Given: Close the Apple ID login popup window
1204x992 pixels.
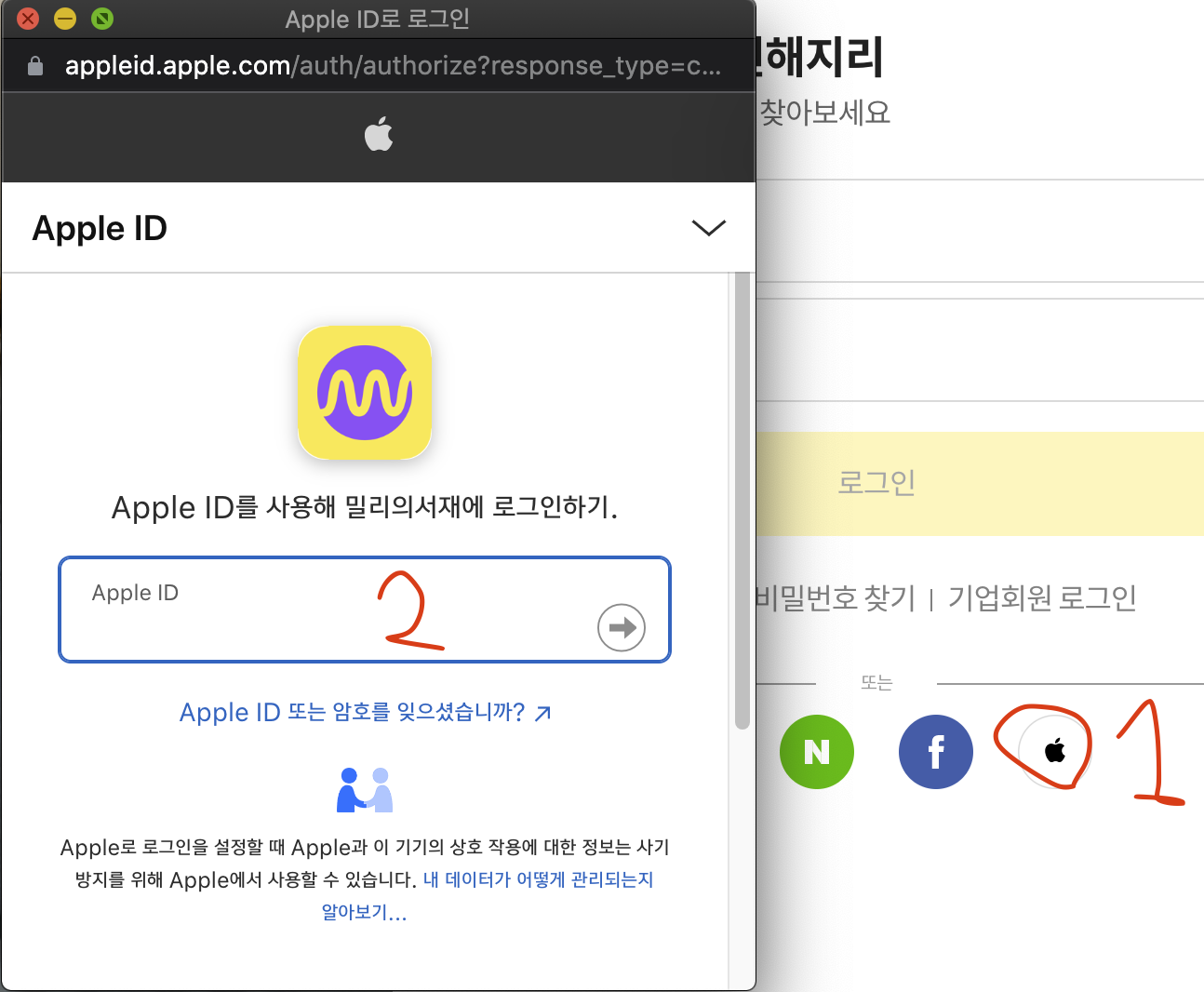Looking at the screenshot, I should coord(28,19).
